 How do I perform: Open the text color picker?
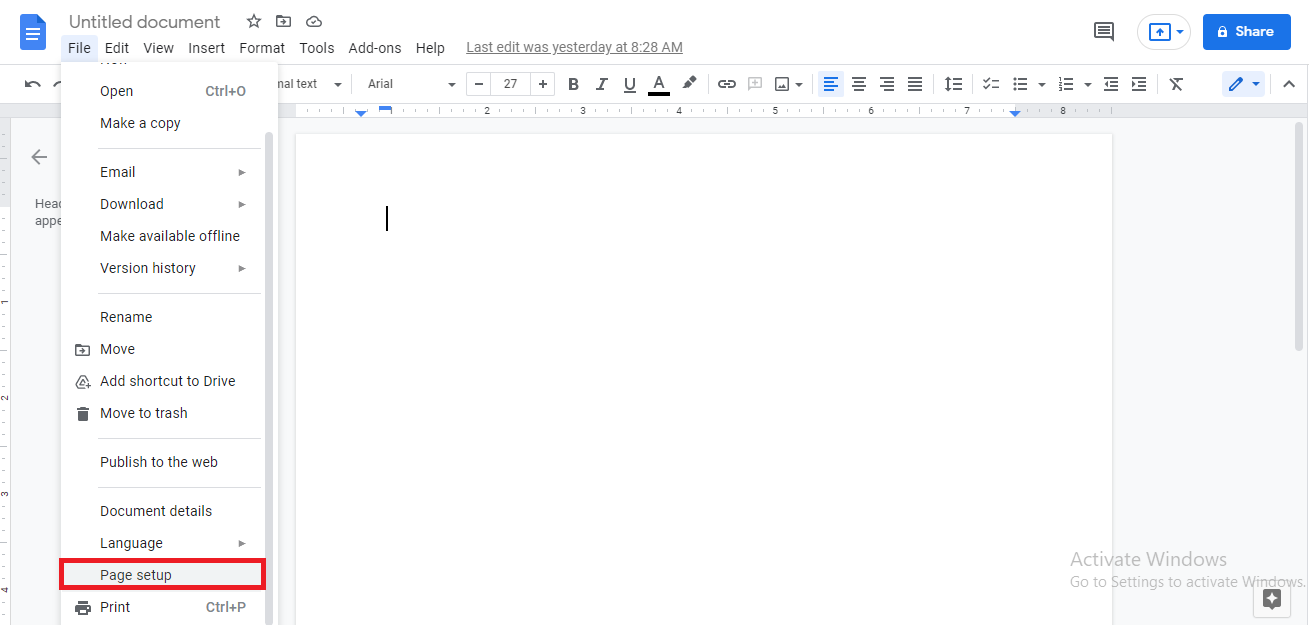(658, 84)
